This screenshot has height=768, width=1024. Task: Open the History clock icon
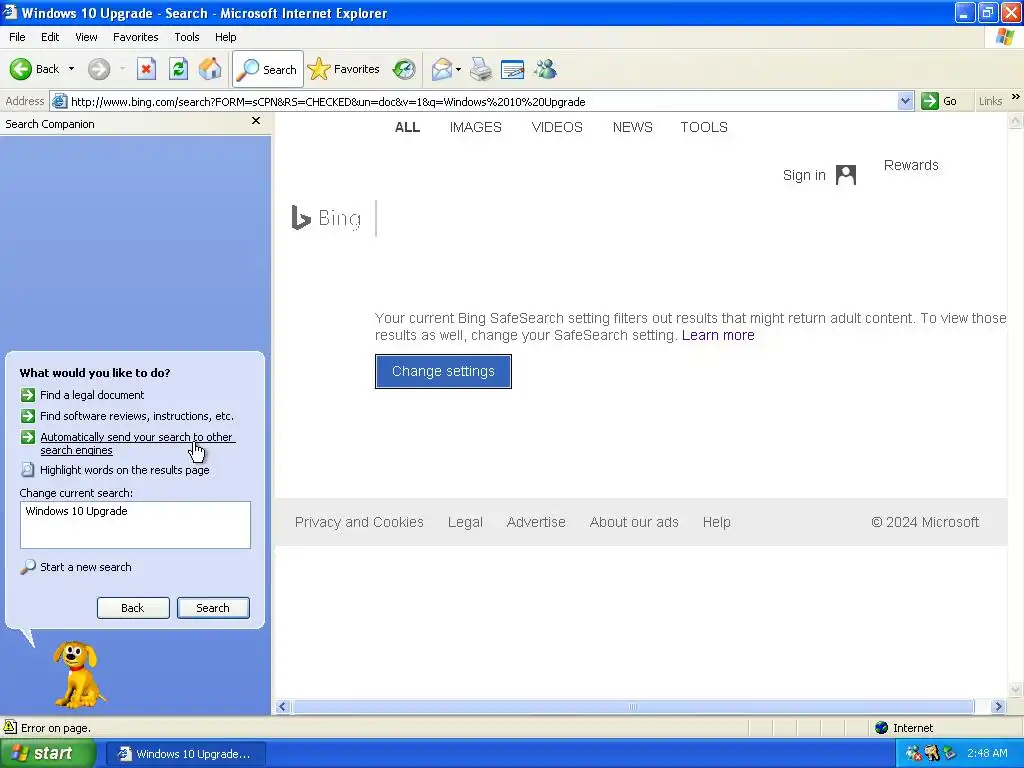(404, 69)
